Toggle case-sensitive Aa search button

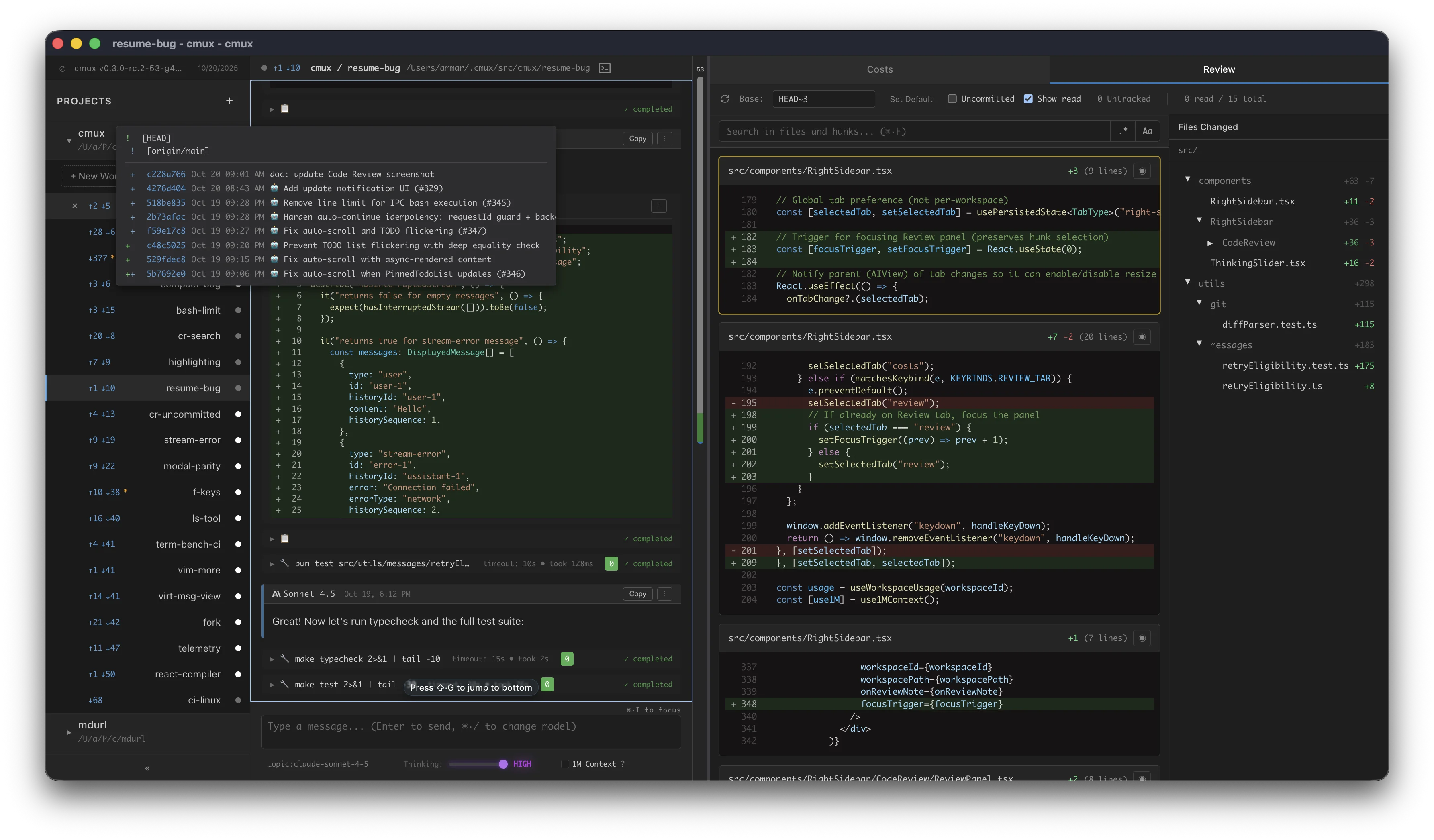(1147, 131)
